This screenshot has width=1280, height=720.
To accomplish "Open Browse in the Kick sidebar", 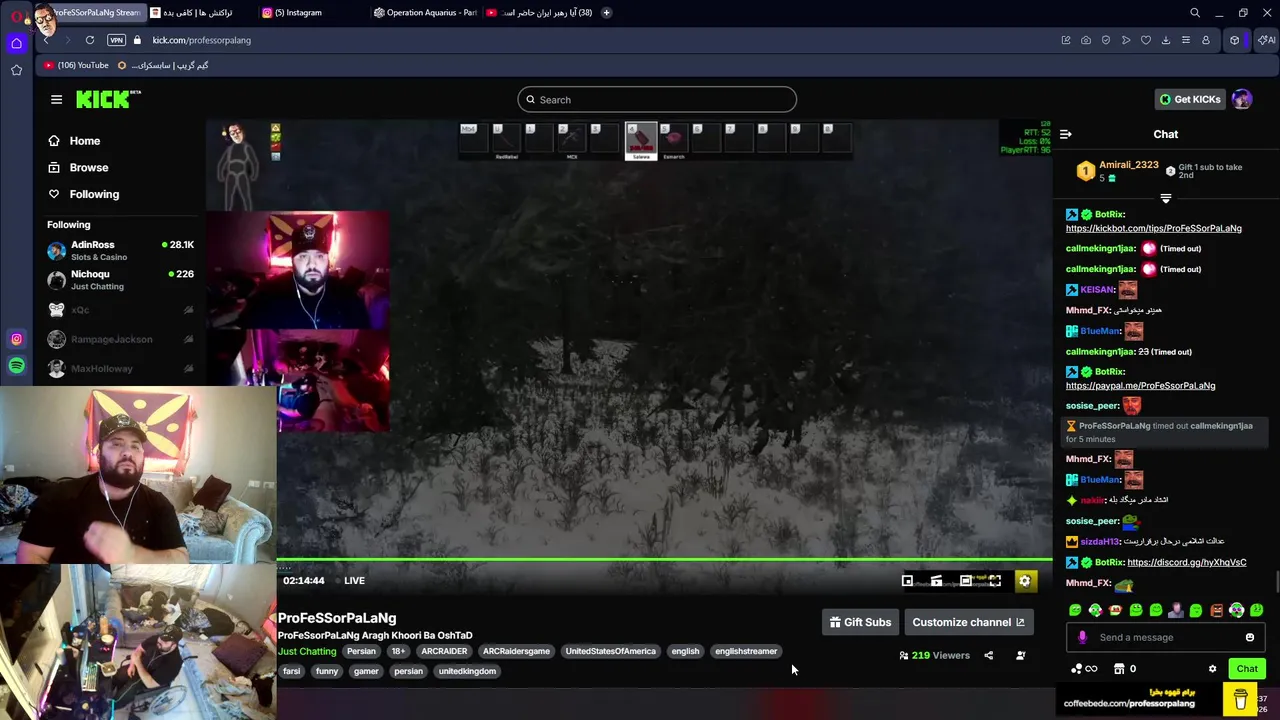I will [79, 168].
